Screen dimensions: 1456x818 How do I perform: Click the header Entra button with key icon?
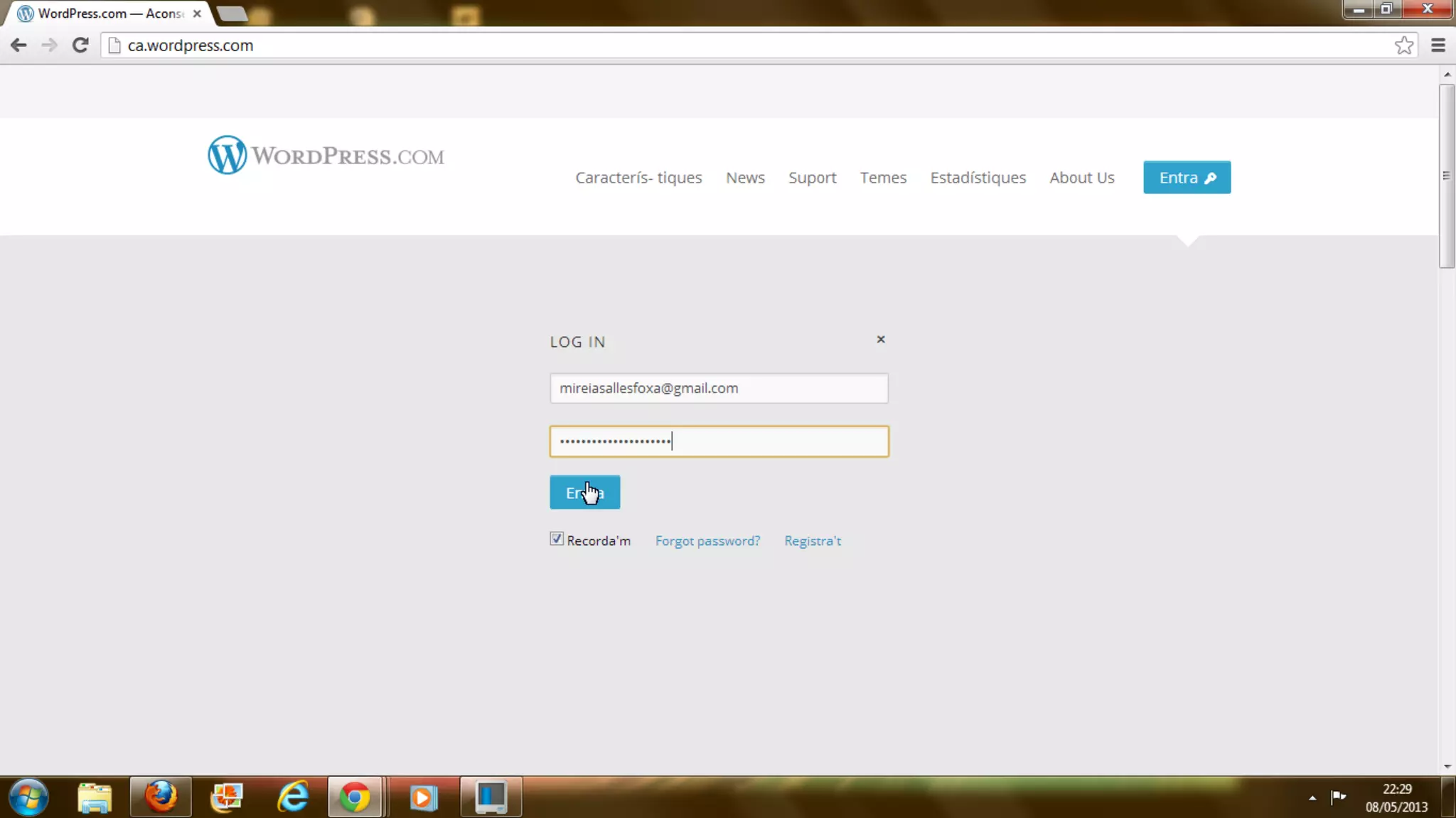[x=1187, y=178]
